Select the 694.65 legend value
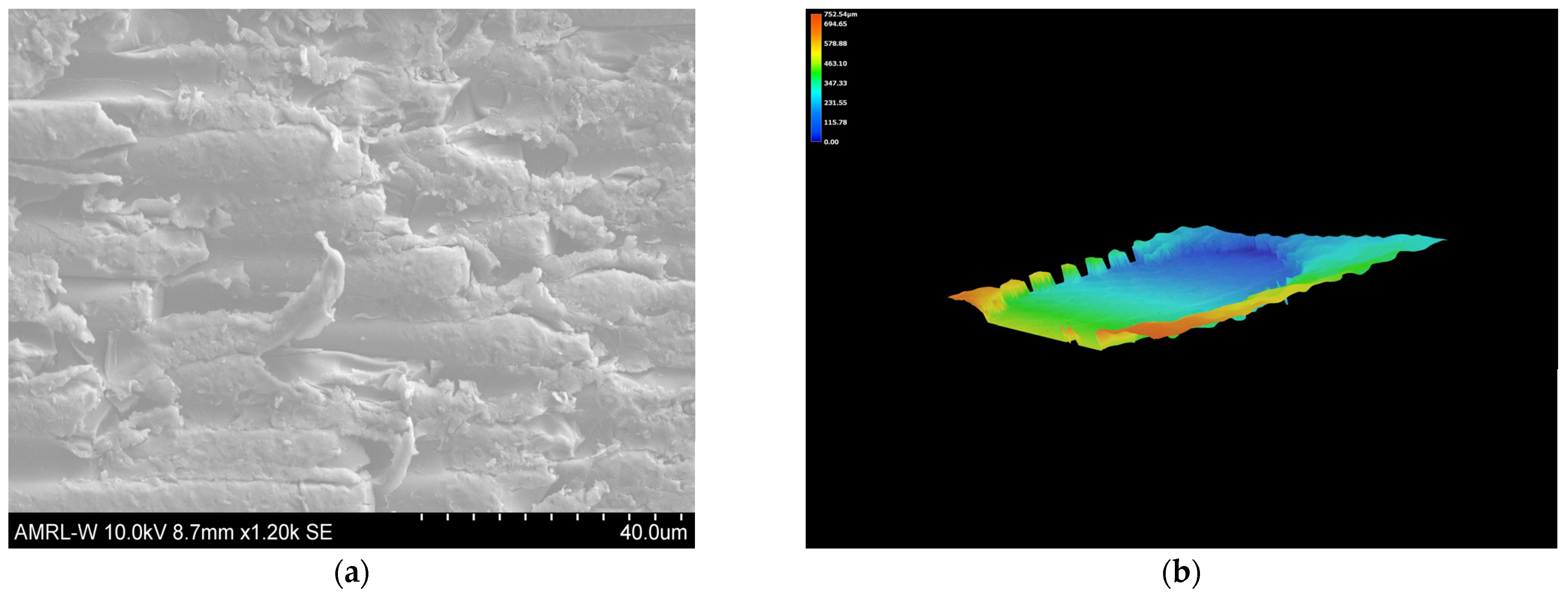1568x598 pixels. click(835, 24)
